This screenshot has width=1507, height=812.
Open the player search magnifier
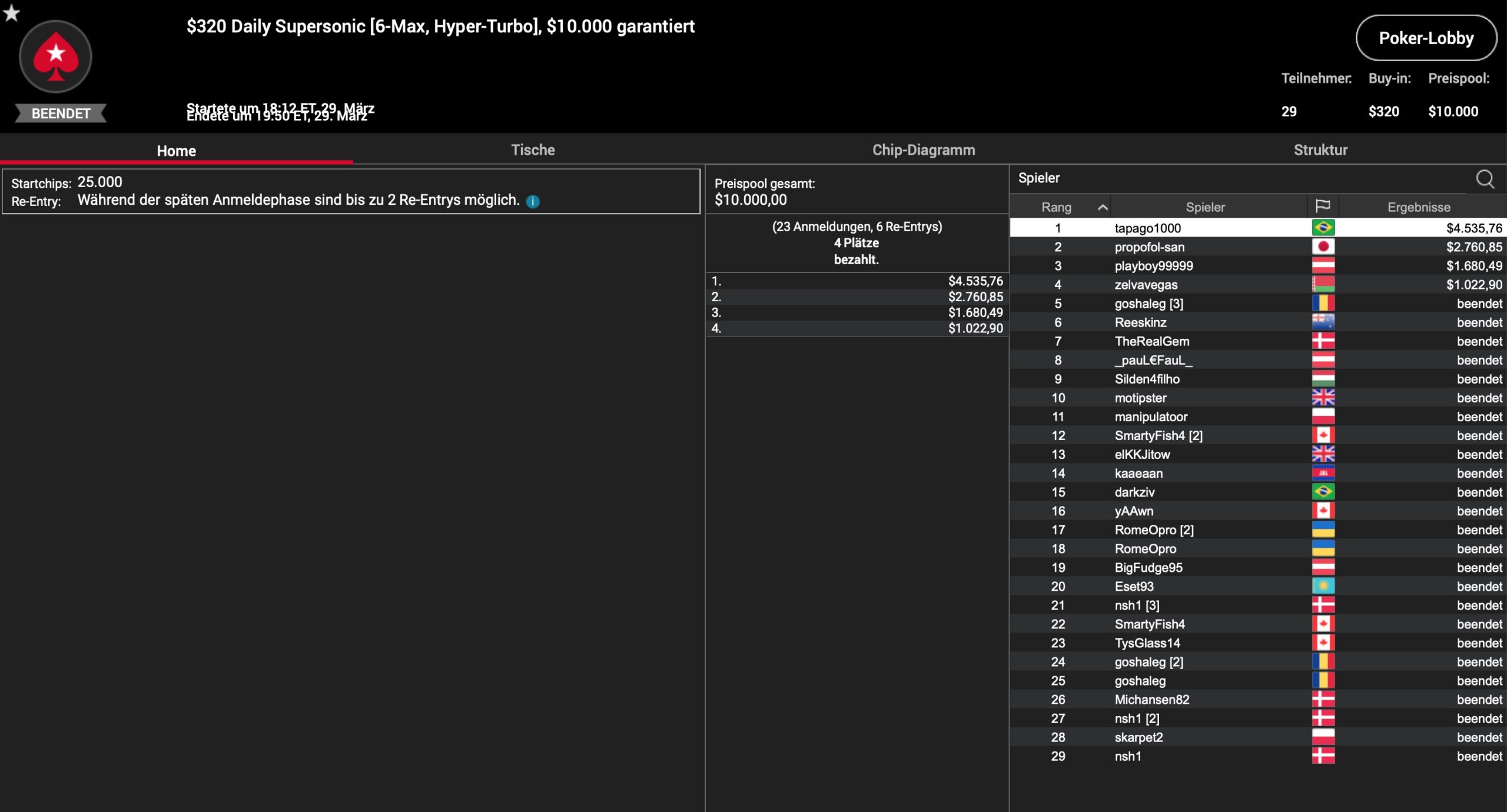pos(1484,179)
